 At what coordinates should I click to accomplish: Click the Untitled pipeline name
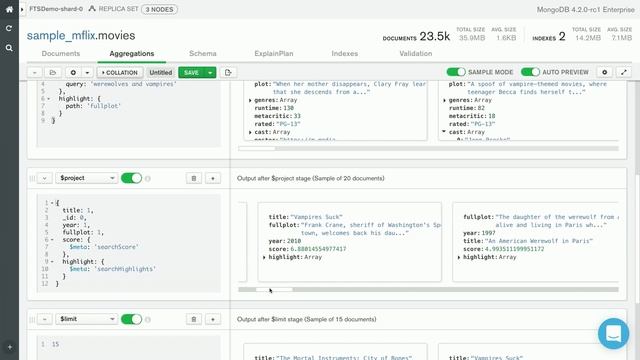tap(160, 72)
